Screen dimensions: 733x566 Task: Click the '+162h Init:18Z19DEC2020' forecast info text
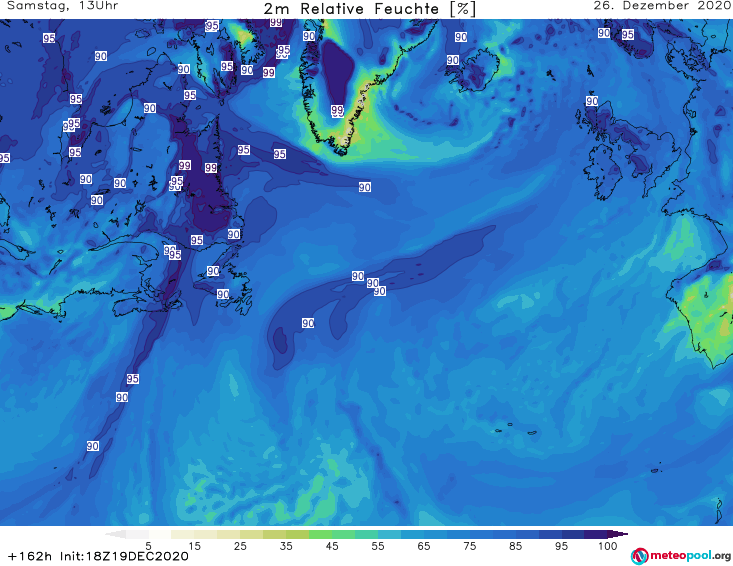click(x=98, y=556)
